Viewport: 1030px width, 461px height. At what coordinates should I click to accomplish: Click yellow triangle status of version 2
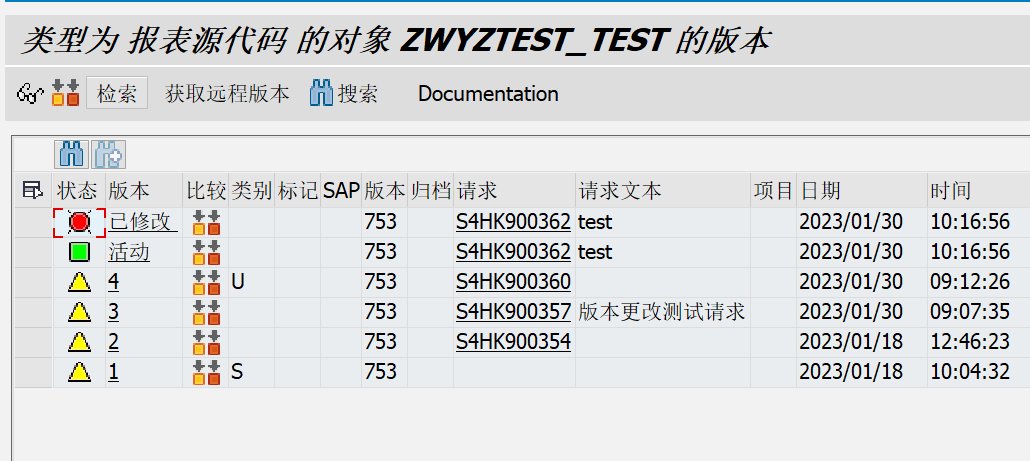click(x=79, y=342)
